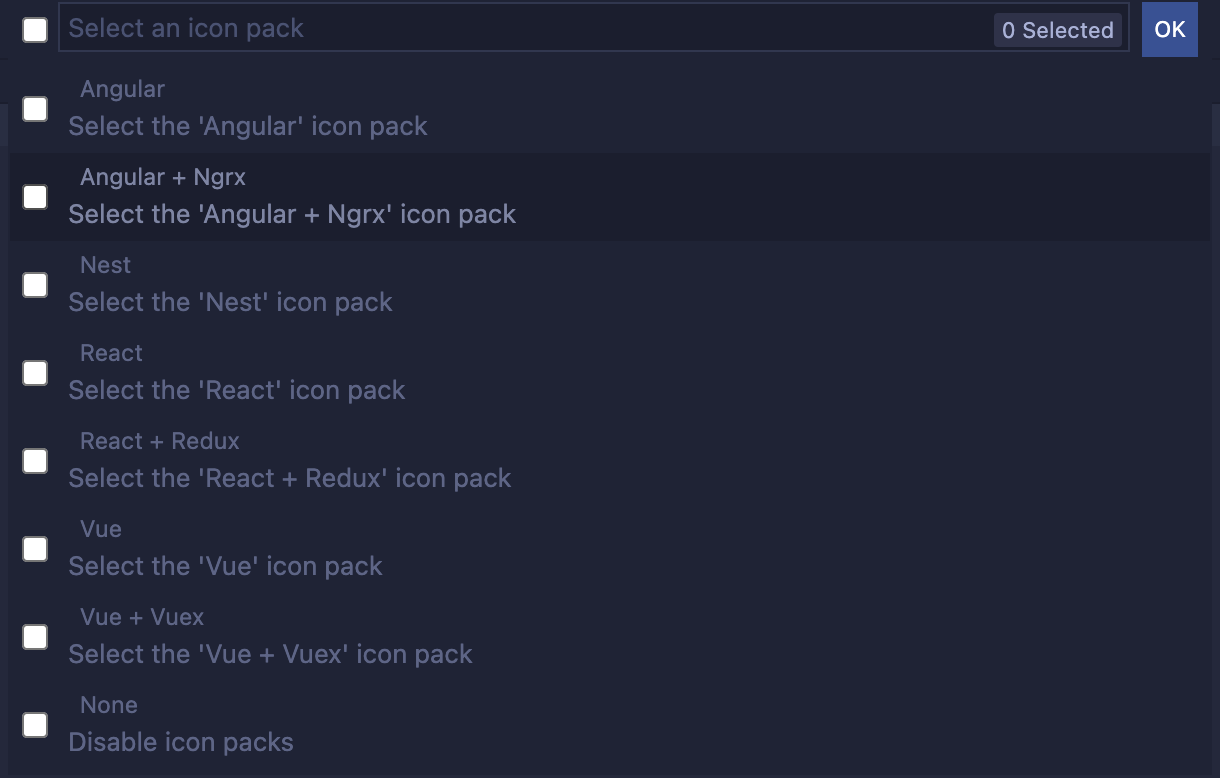Viewport: 1220px width, 778px height.
Task: Check the 'Angular + Ngrx' checkbox
Action: coord(34,197)
